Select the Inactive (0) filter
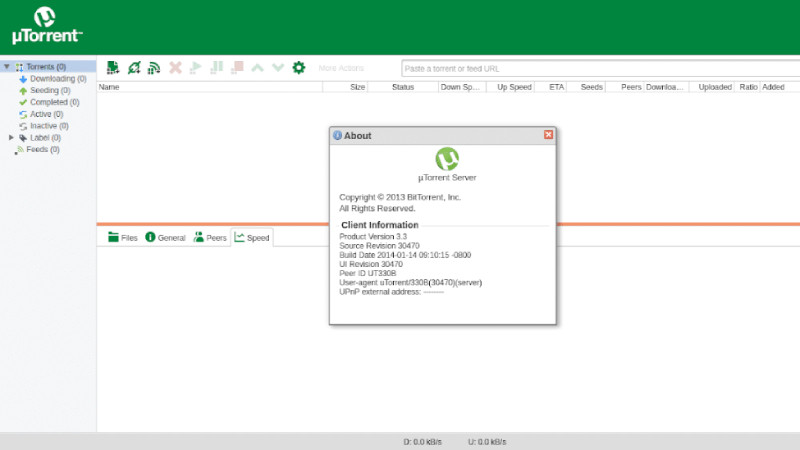Screen dimensions: 800x450 49,126
